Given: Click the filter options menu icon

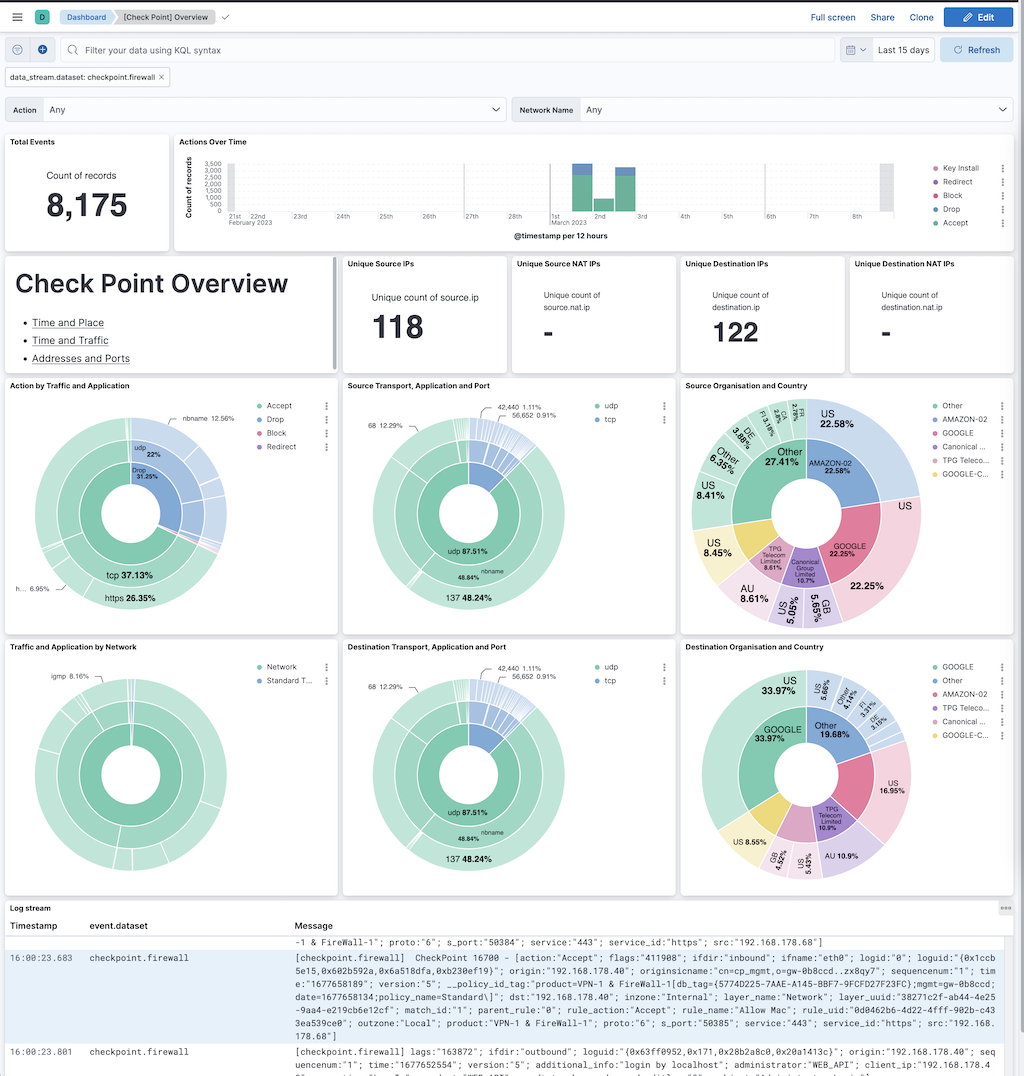Looking at the screenshot, I should click(x=18, y=50).
